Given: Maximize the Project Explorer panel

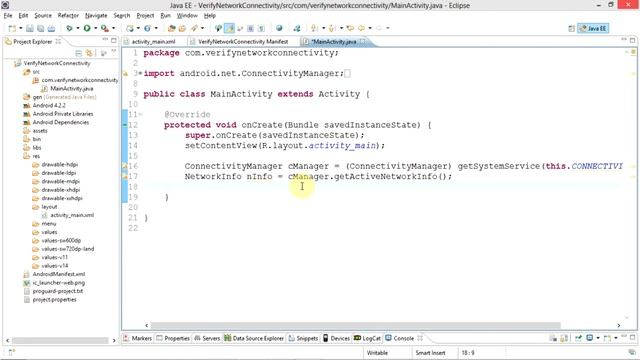Looking at the screenshot, I should 114,40.
